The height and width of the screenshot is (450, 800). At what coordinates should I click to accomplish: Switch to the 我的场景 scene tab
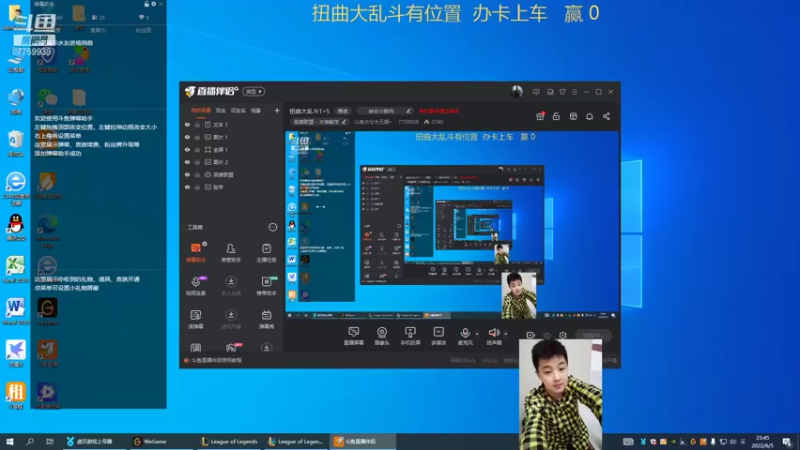pyautogui.click(x=200, y=110)
